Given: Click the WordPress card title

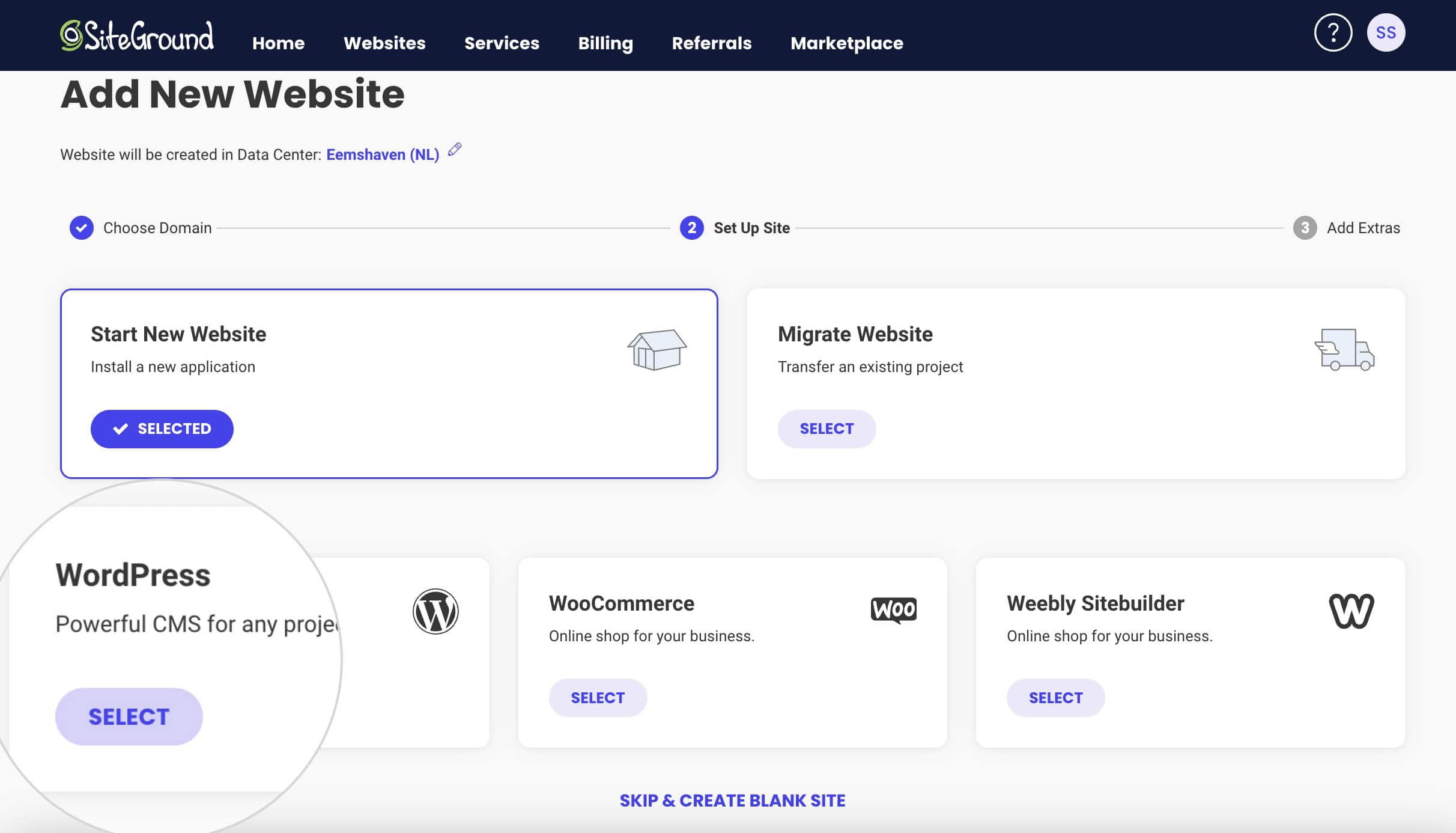Looking at the screenshot, I should point(133,575).
